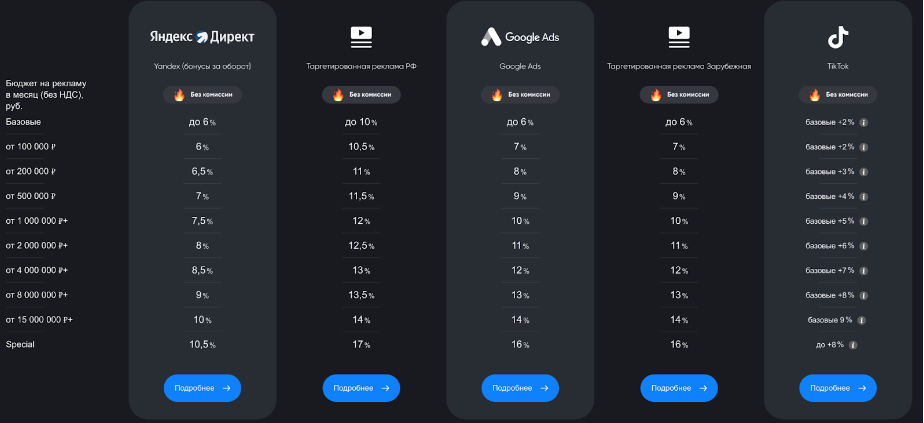Viewport: 924px width, 423px height.
Task: Click the TikTok logo icon
Action: [x=838, y=38]
